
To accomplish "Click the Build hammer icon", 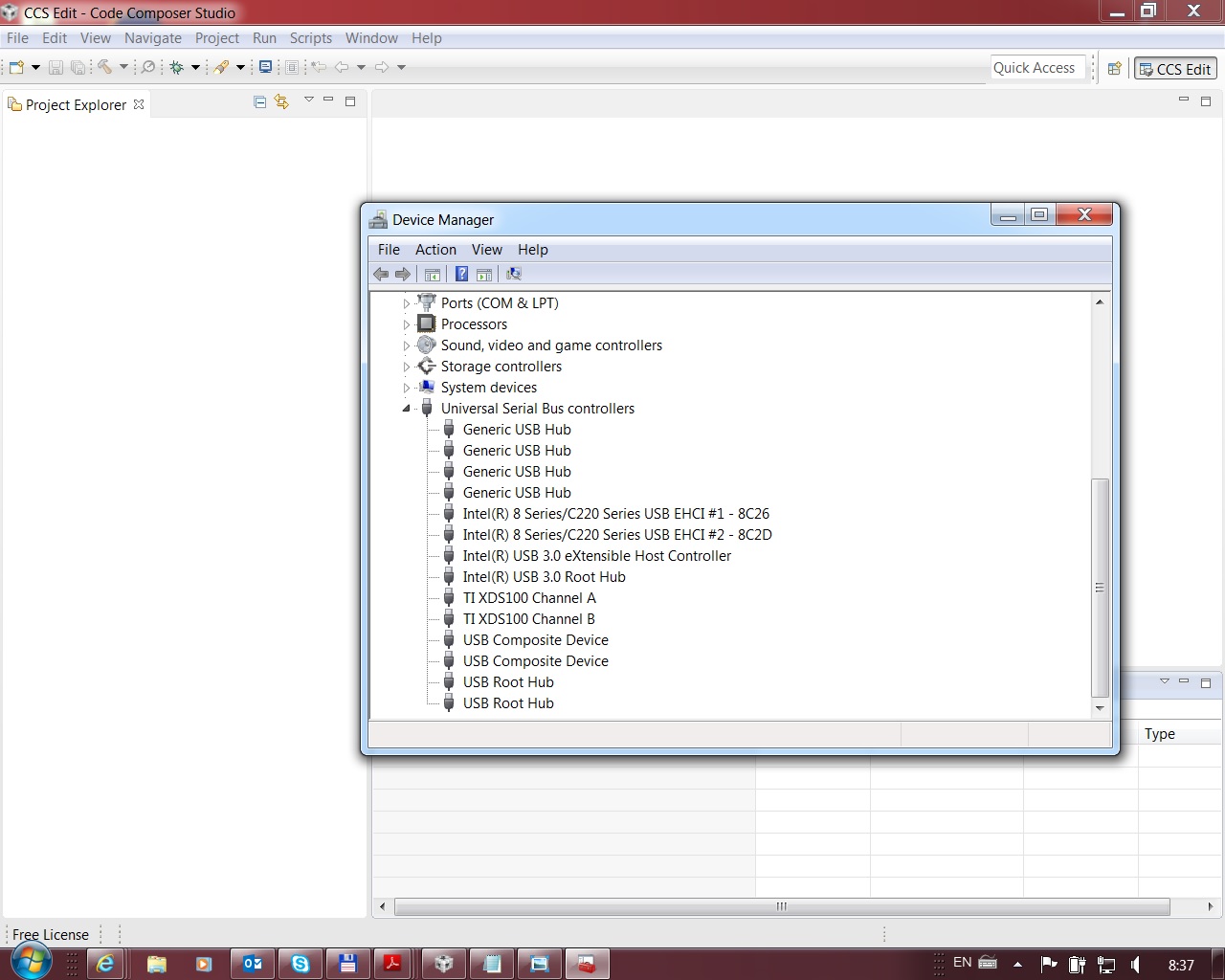I will coord(104,67).
